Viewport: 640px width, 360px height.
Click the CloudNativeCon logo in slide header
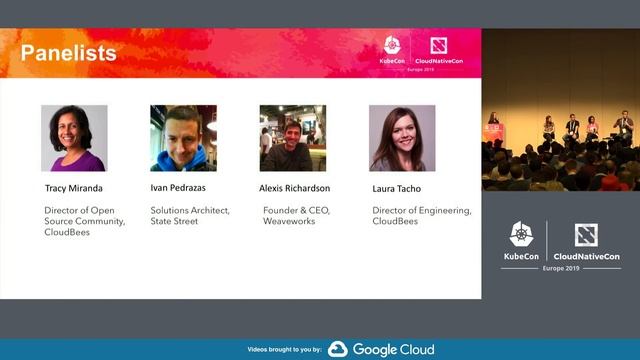point(439,45)
